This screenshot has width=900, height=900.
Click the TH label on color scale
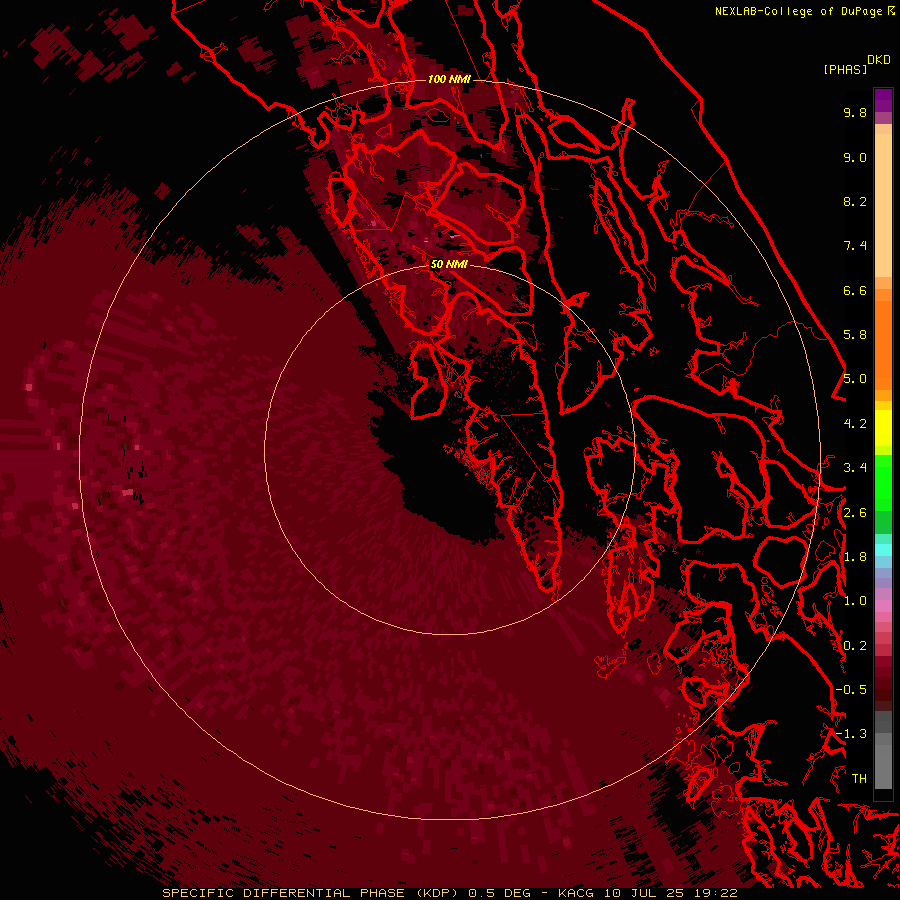pos(859,779)
